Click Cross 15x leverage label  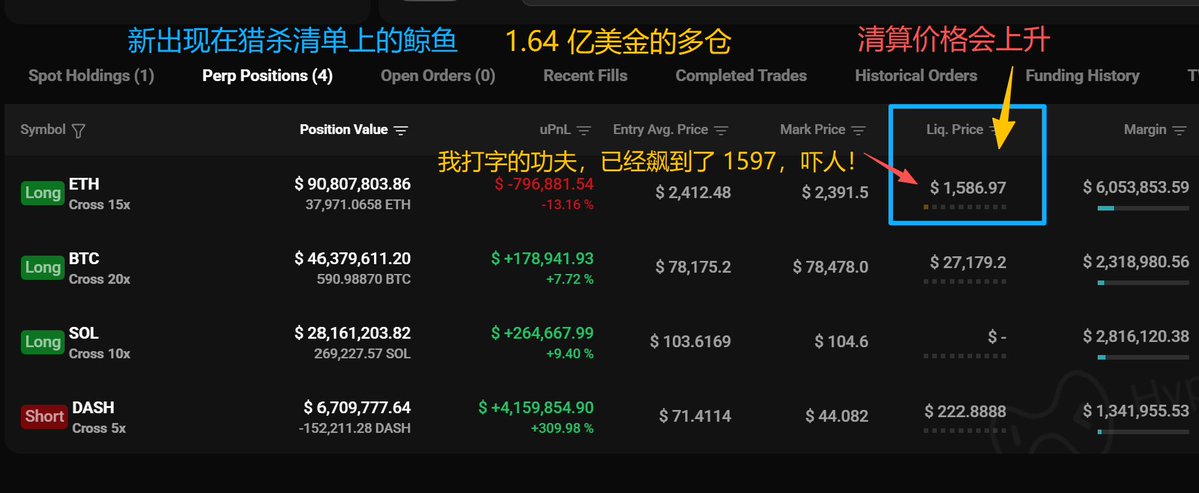click(x=99, y=205)
